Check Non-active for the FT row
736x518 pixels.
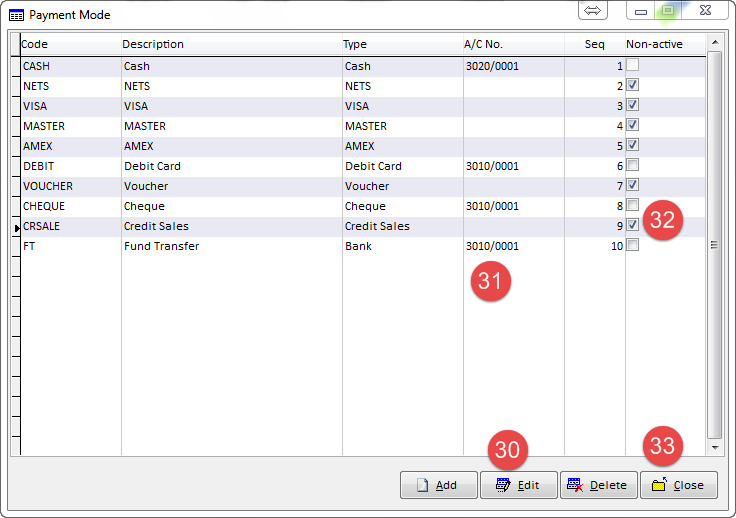pyautogui.click(x=633, y=245)
